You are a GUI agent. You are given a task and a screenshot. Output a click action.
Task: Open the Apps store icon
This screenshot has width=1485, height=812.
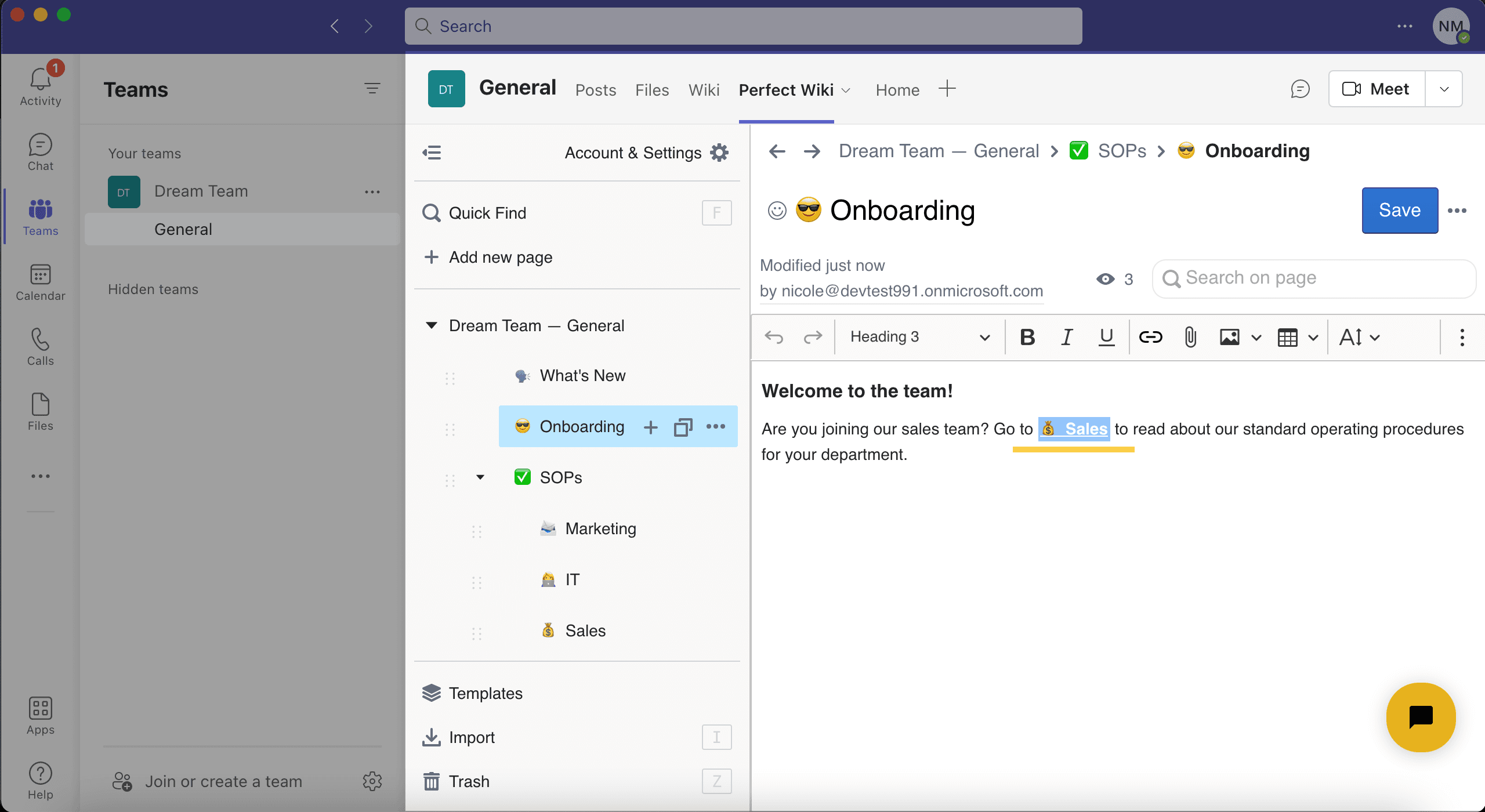(x=40, y=716)
